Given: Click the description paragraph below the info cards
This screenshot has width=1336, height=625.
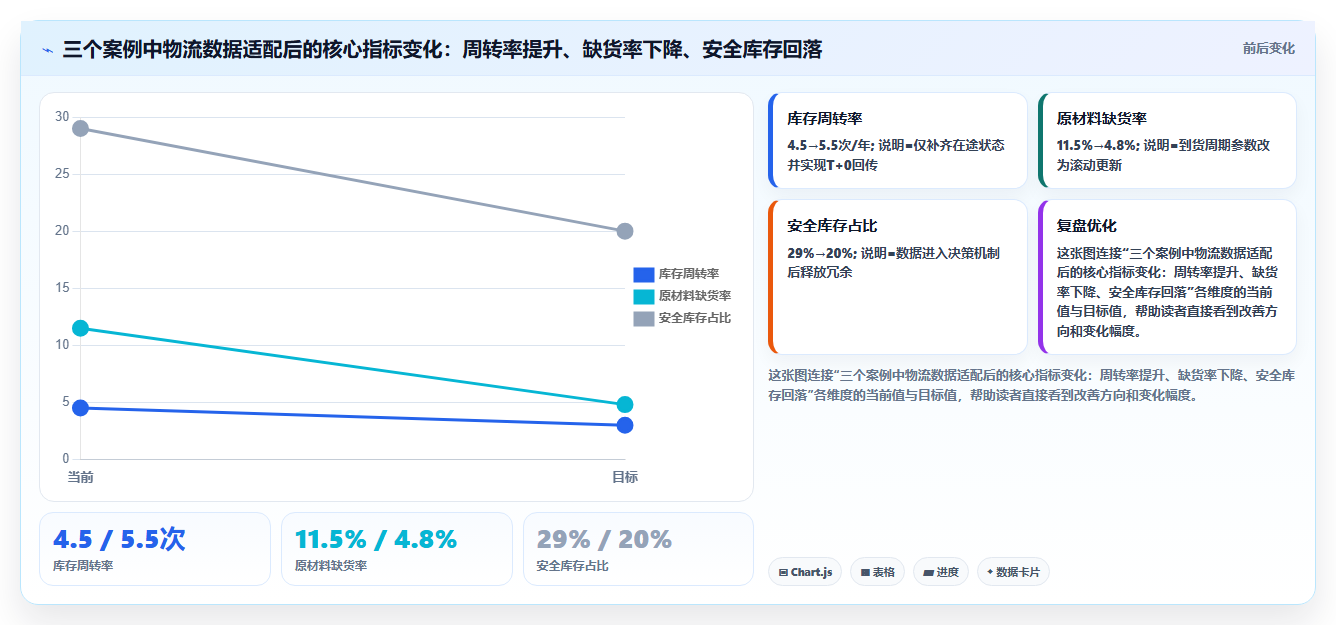Looking at the screenshot, I should click(x=1032, y=385).
